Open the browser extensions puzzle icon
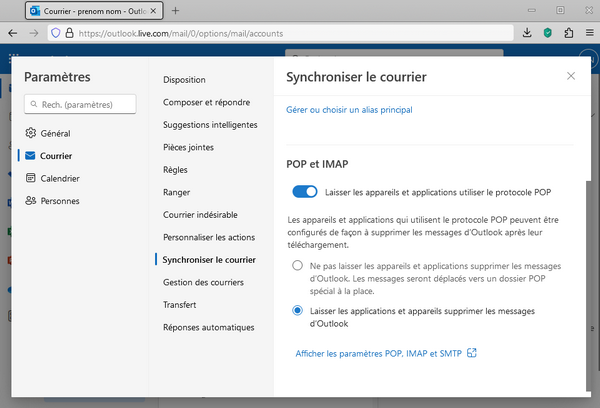The image size is (600, 408). [569, 33]
